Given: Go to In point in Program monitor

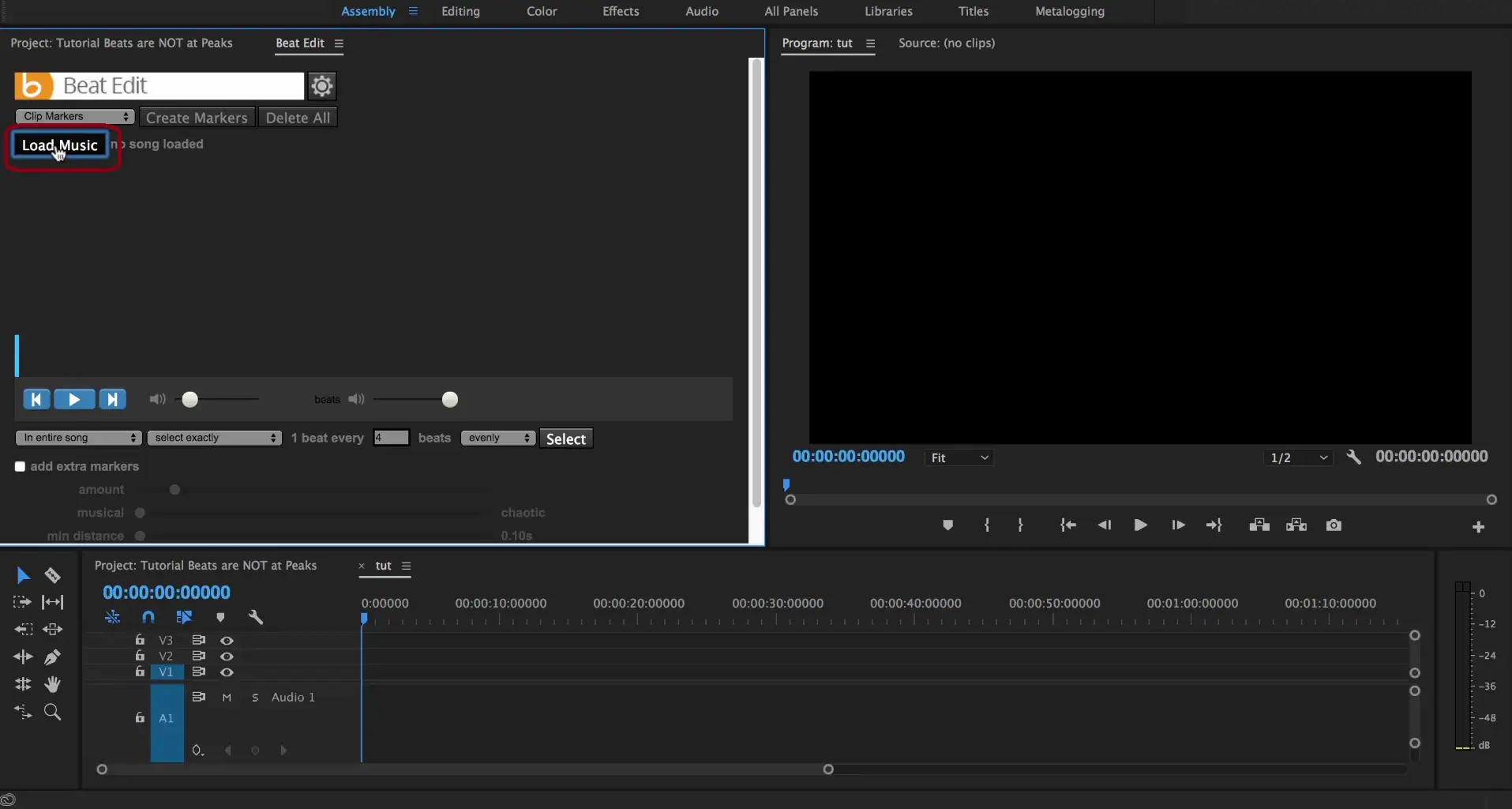Looking at the screenshot, I should [1067, 525].
